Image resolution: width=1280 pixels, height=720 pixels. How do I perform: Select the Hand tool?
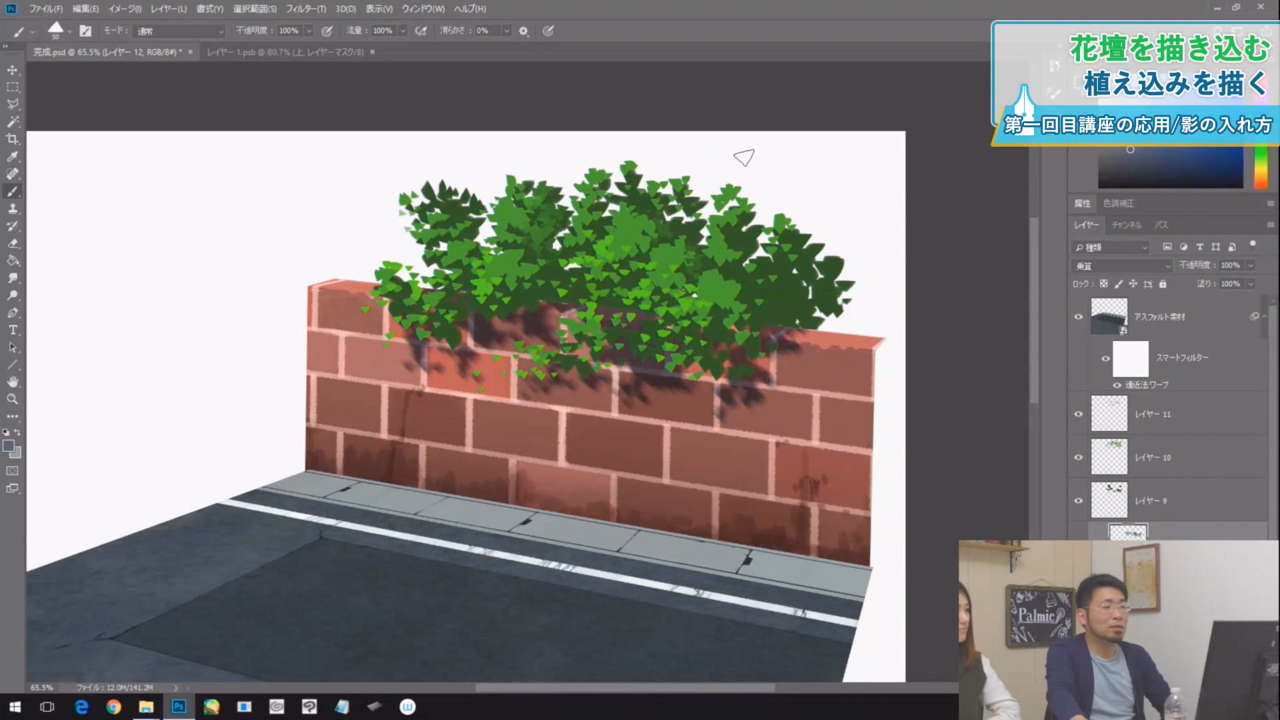[13, 381]
